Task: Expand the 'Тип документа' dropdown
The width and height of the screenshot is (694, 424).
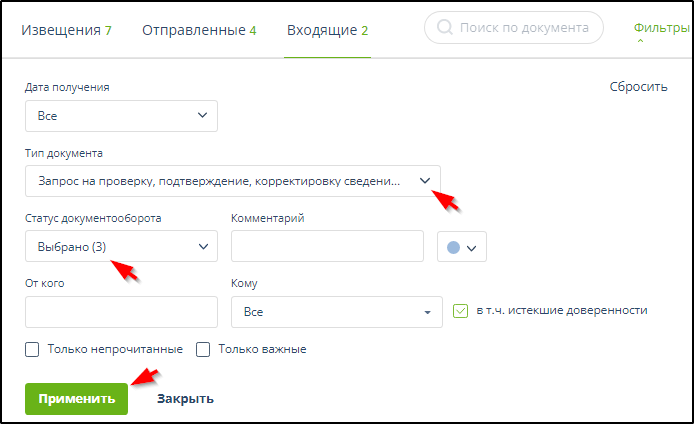Action: [232, 181]
